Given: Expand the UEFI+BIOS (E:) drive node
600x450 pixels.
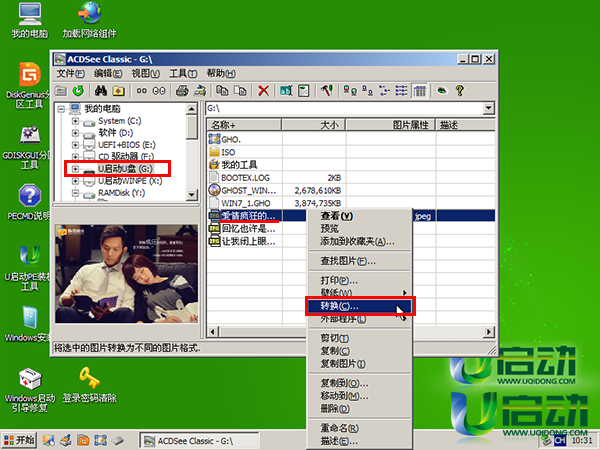Looking at the screenshot, I should (x=75, y=145).
